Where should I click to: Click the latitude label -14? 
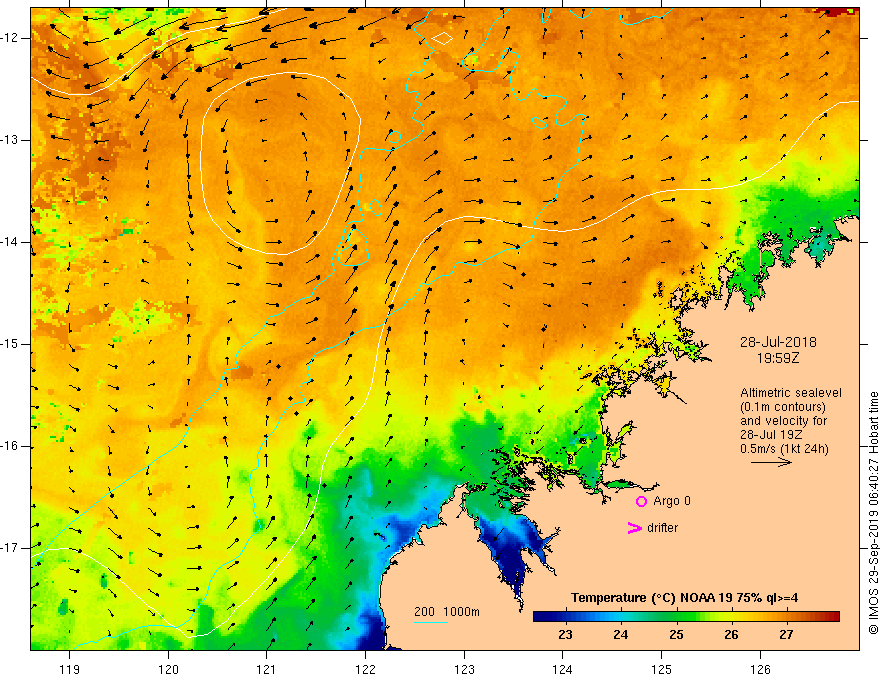click(10, 242)
